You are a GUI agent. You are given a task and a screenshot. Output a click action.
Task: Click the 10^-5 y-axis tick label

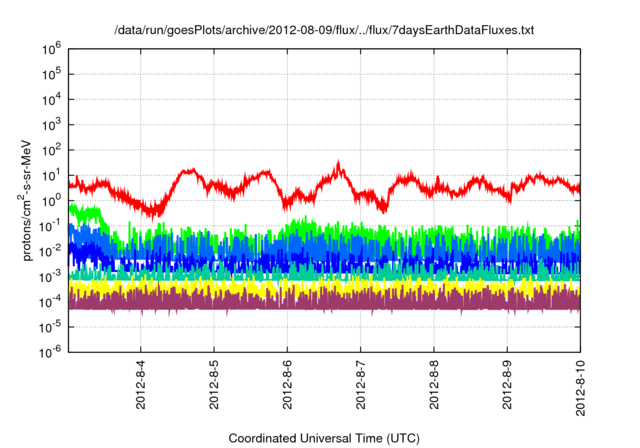(x=51, y=327)
